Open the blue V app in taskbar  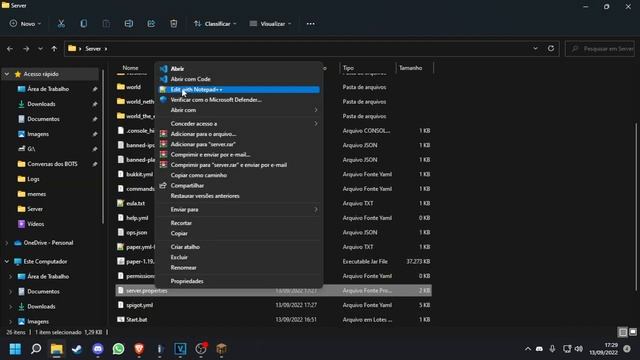pyautogui.click(x=180, y=349)
